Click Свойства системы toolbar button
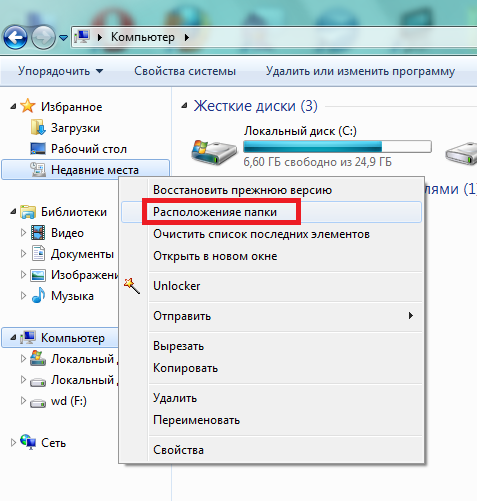Image resolution: width=477 pixels, height=501 pixels. click(x=185, y=71)
